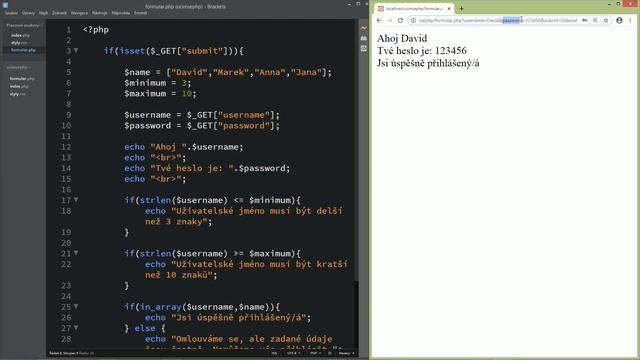
Task: Click the $minimum = 3 code line
Action: (158, 83)
